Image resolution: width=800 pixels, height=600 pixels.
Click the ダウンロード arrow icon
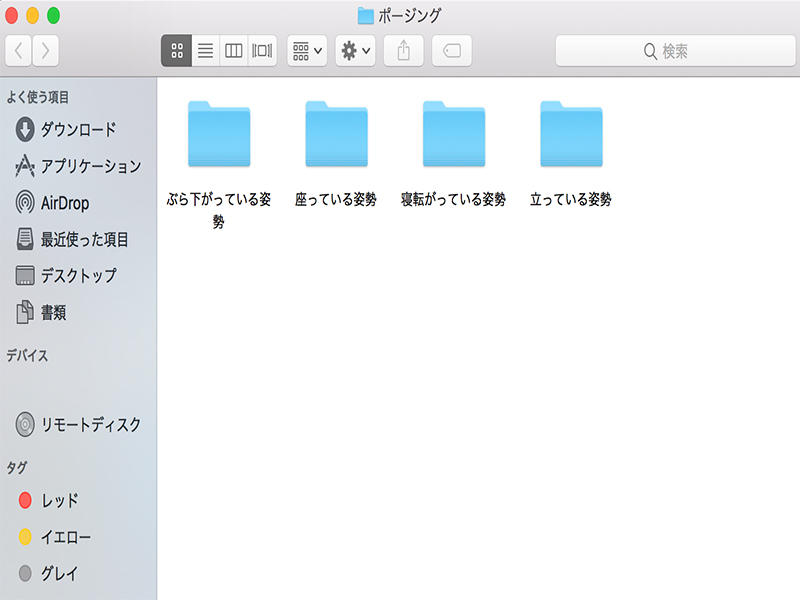coord(25,130)
